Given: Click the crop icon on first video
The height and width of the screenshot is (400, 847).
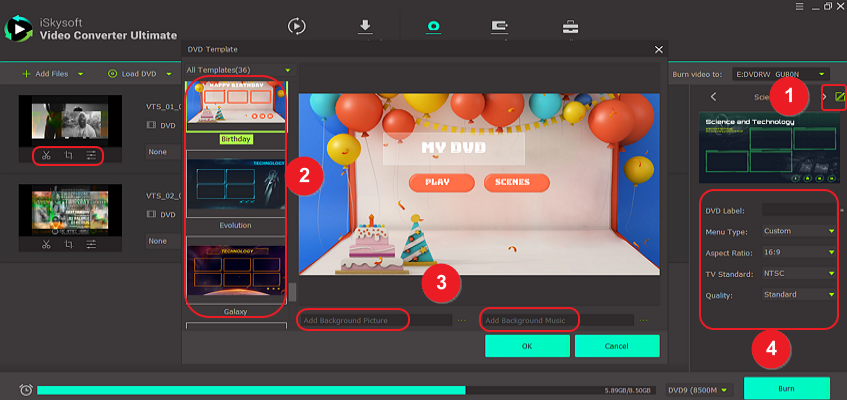Looking at the screenshot, I should click(68, 156).
